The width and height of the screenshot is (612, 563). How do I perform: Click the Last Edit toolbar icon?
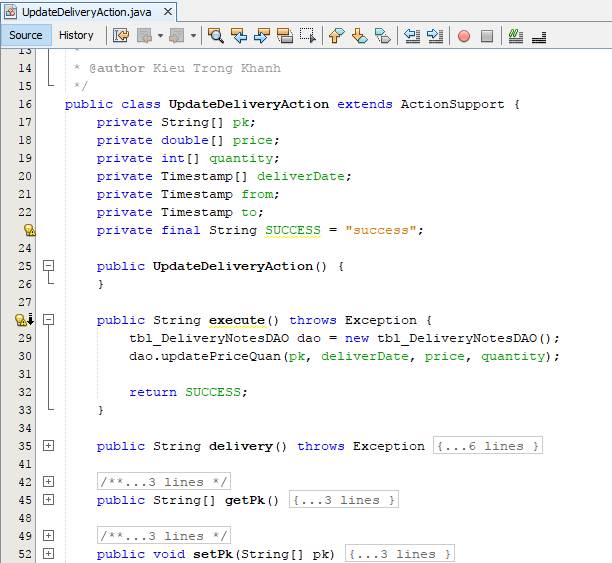pyautogui.click(x=121, y=36)
